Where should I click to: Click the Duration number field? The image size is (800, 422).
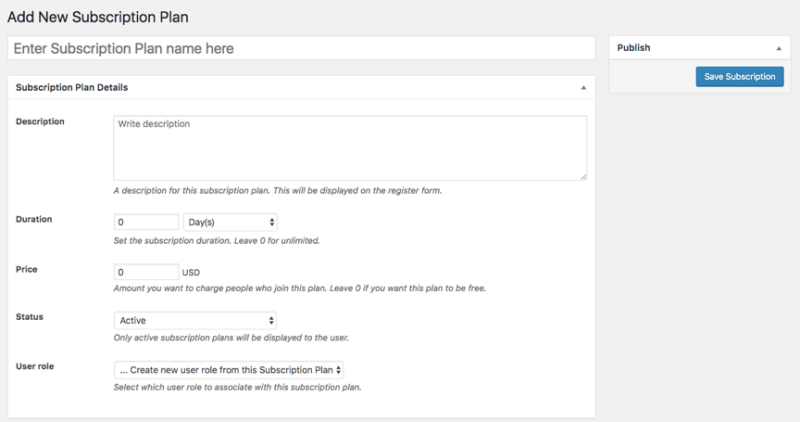pyautogui.click(x=147, y=222)
